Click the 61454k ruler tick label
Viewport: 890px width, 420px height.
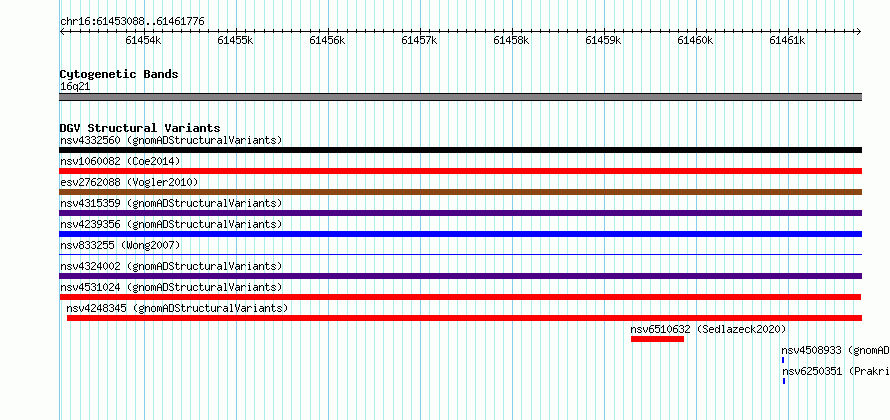(144, 40)
